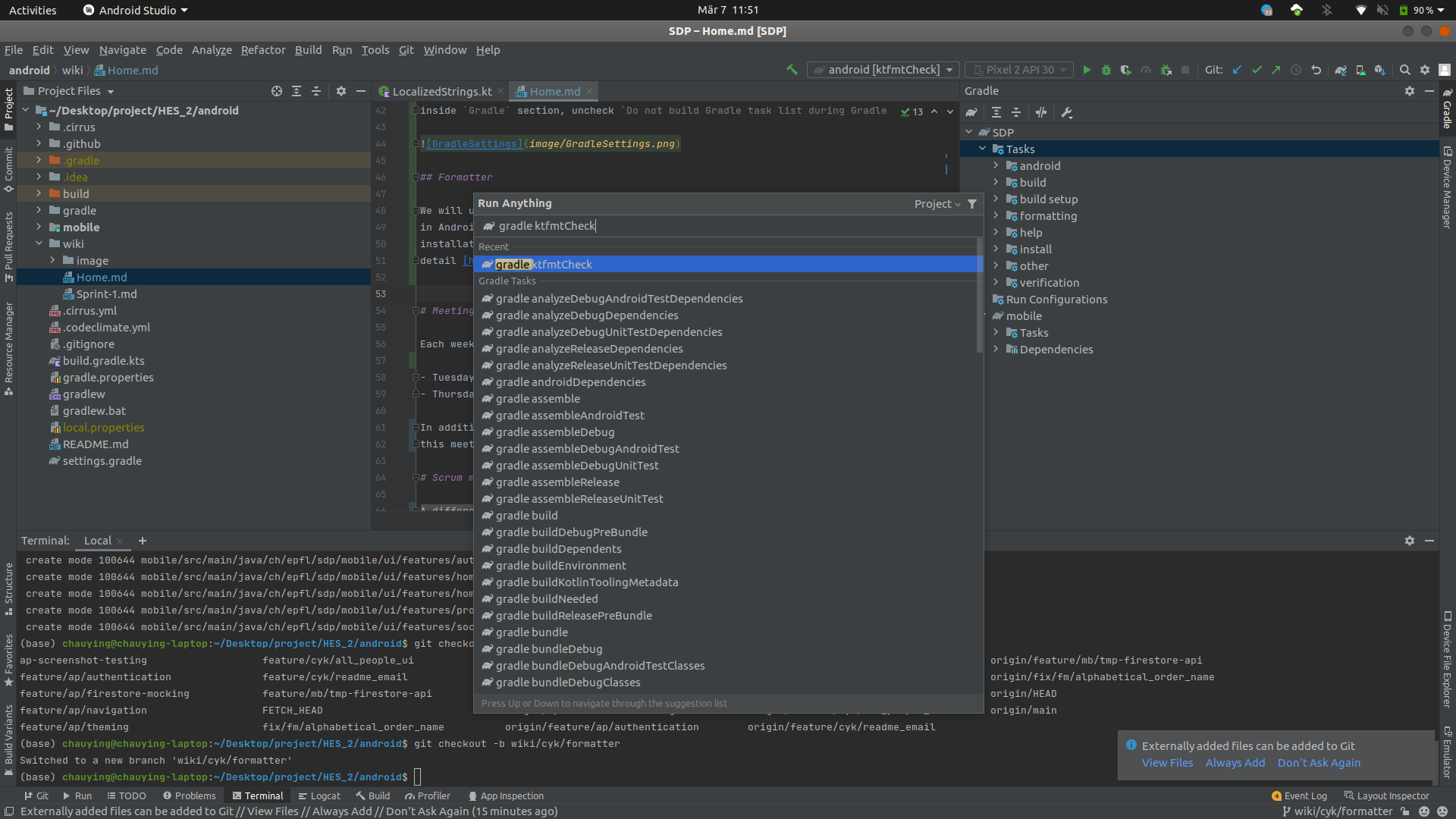This screenshot has width=1456, height=819.
Task: Open the SDK Manager icon
Action: (x=1380, y=70)
